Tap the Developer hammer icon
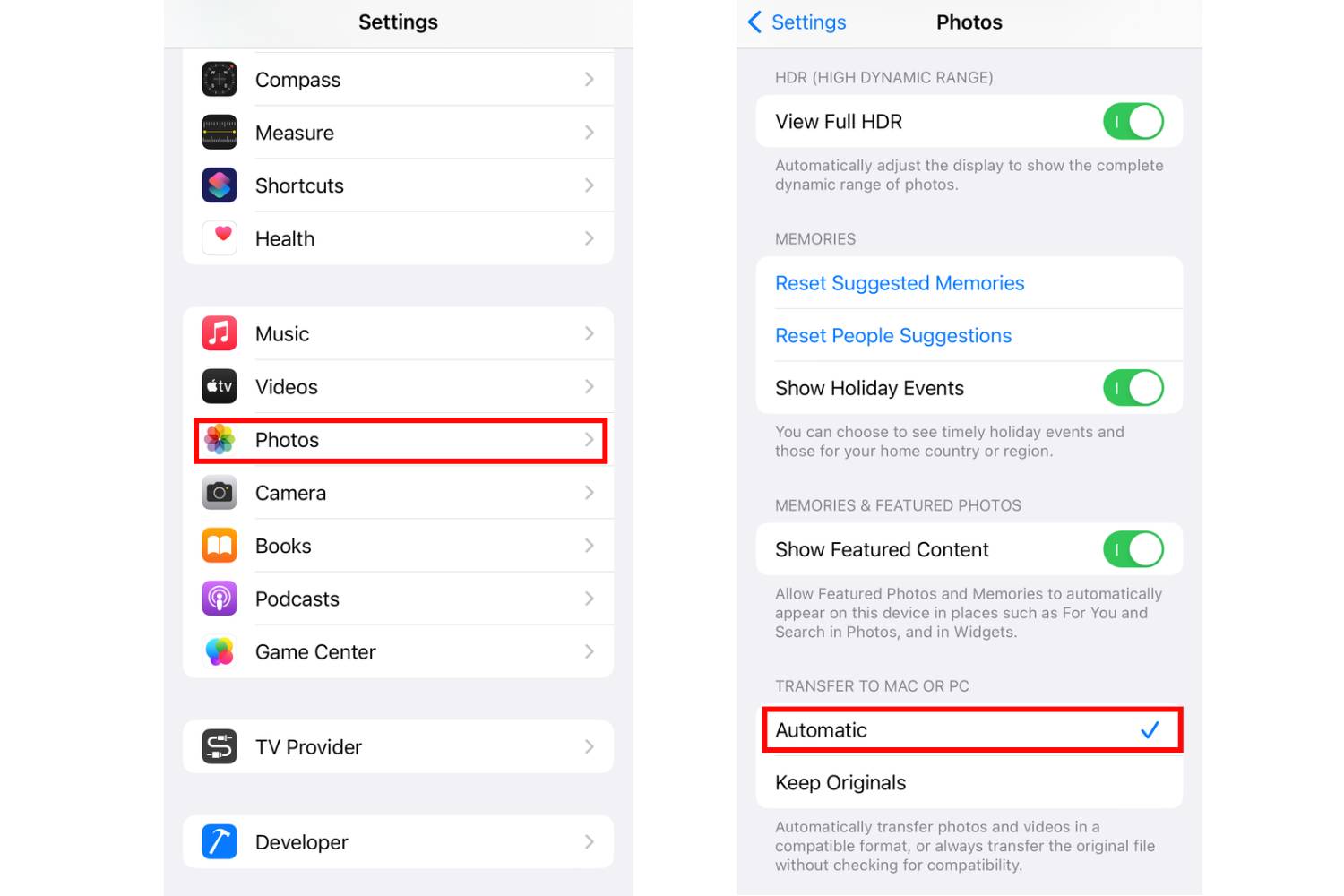1344x896 pixels. click(x=220, y=841)
